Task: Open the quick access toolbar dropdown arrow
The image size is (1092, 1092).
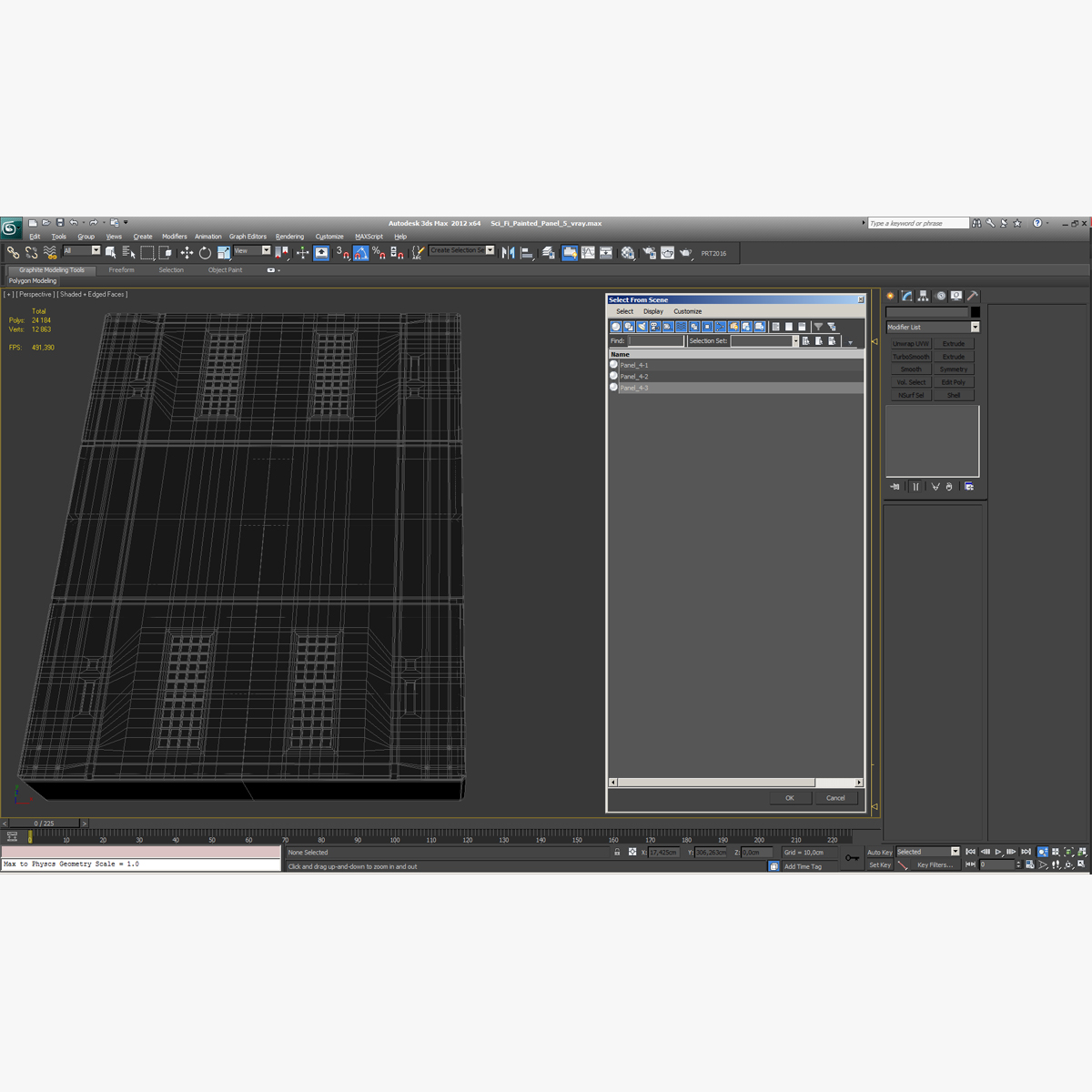Action: (126, 223)
